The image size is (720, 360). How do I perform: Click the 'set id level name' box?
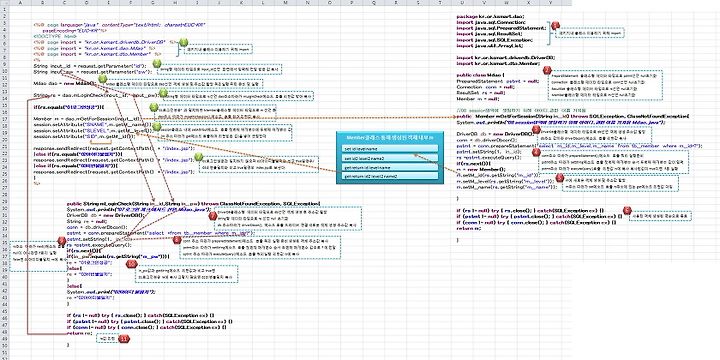(x=390, y=148)
